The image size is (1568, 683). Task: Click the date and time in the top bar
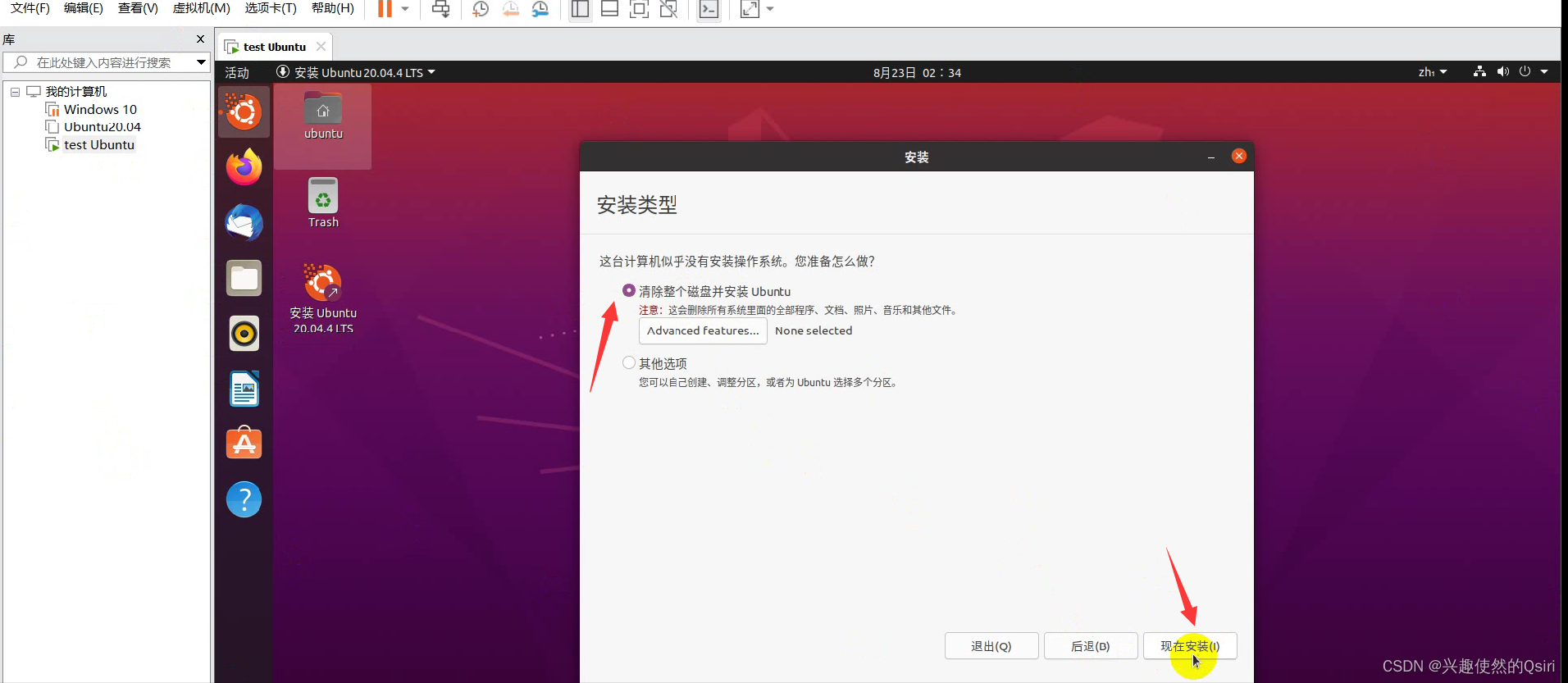click(x=917, y=72)
